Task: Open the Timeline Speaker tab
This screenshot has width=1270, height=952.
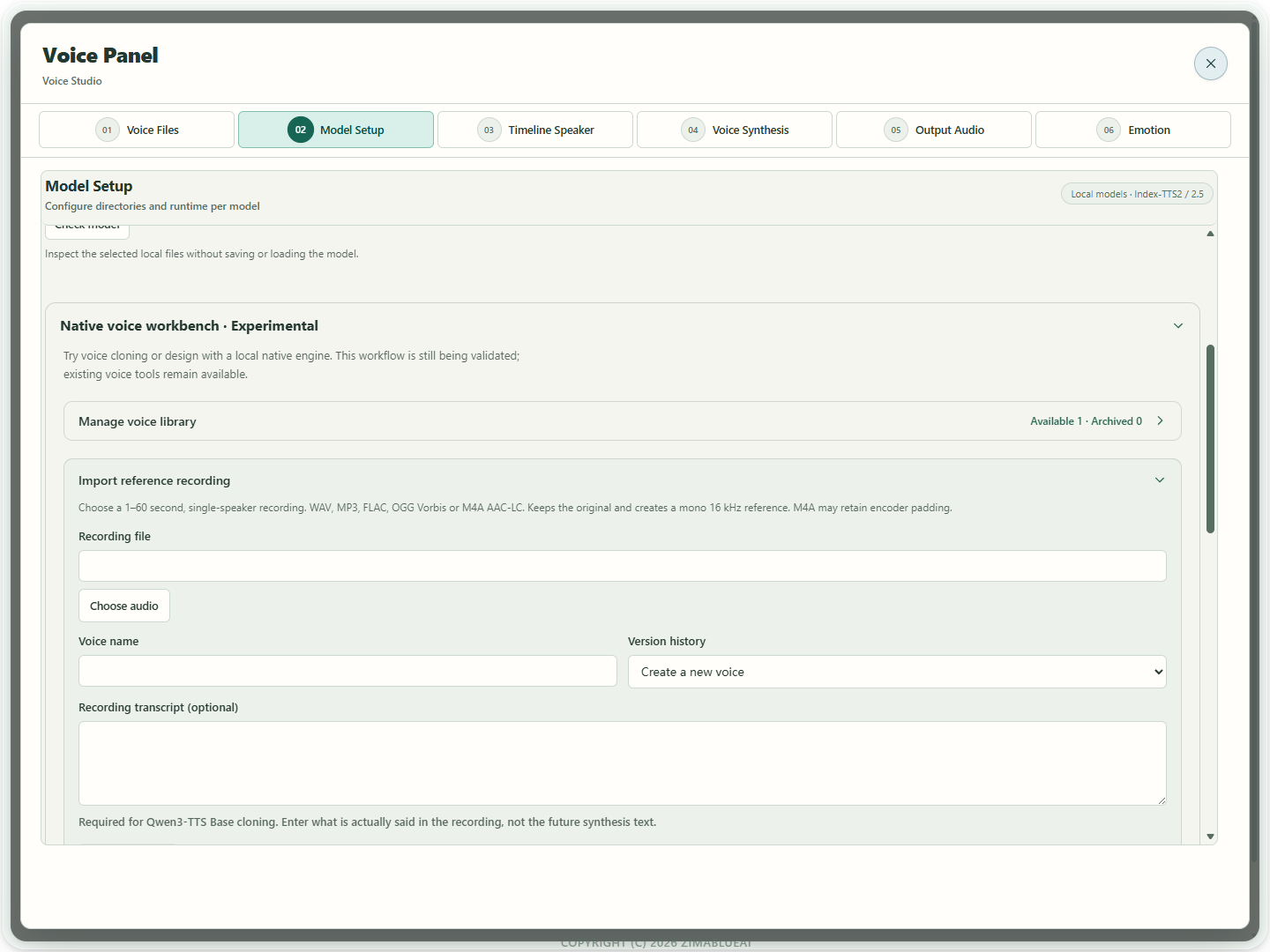Action: pyautogui.click(x=535, y=130)
